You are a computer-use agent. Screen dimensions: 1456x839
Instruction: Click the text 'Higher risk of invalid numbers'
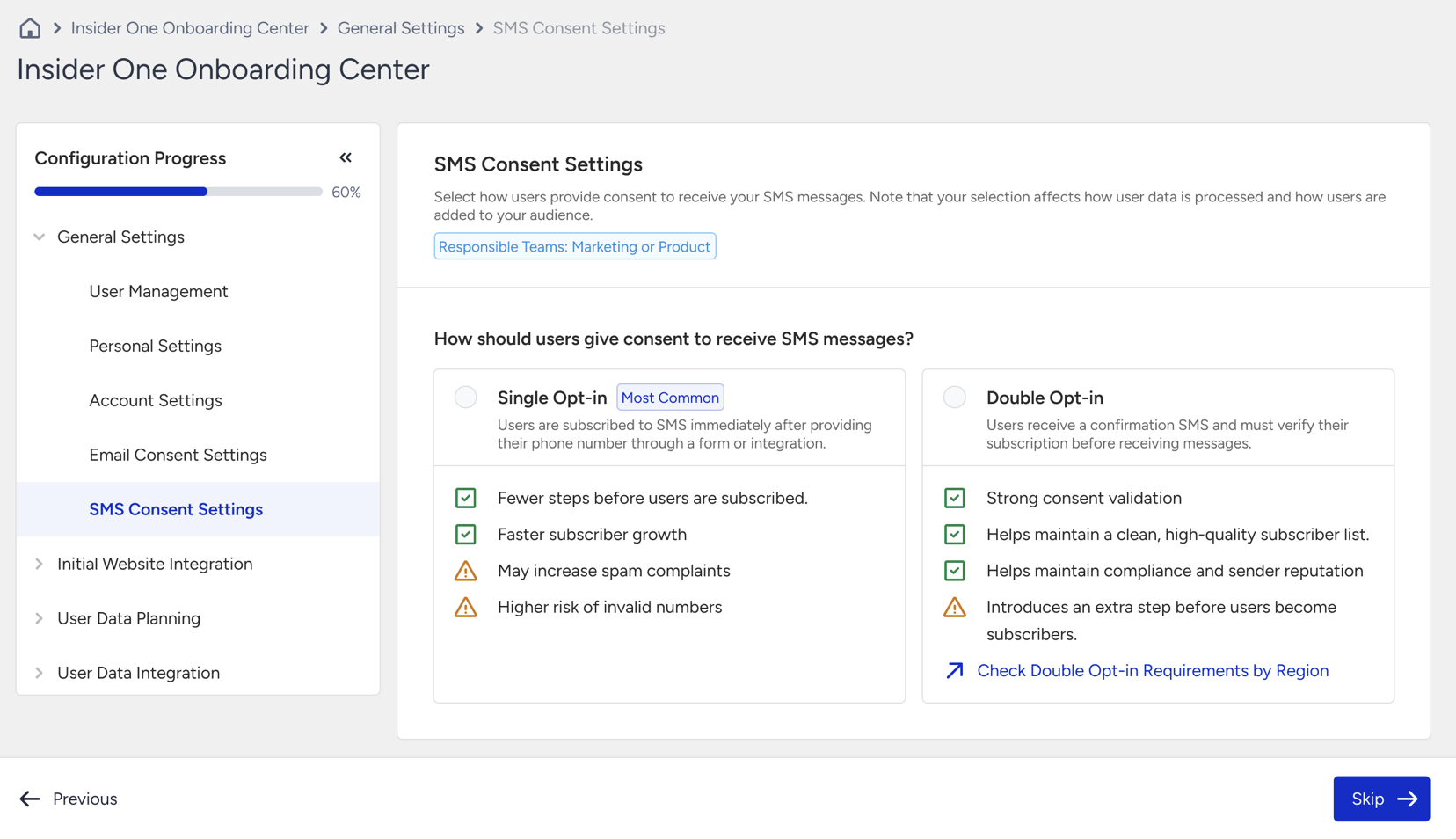pyautogui.click(x=609, y=607)
